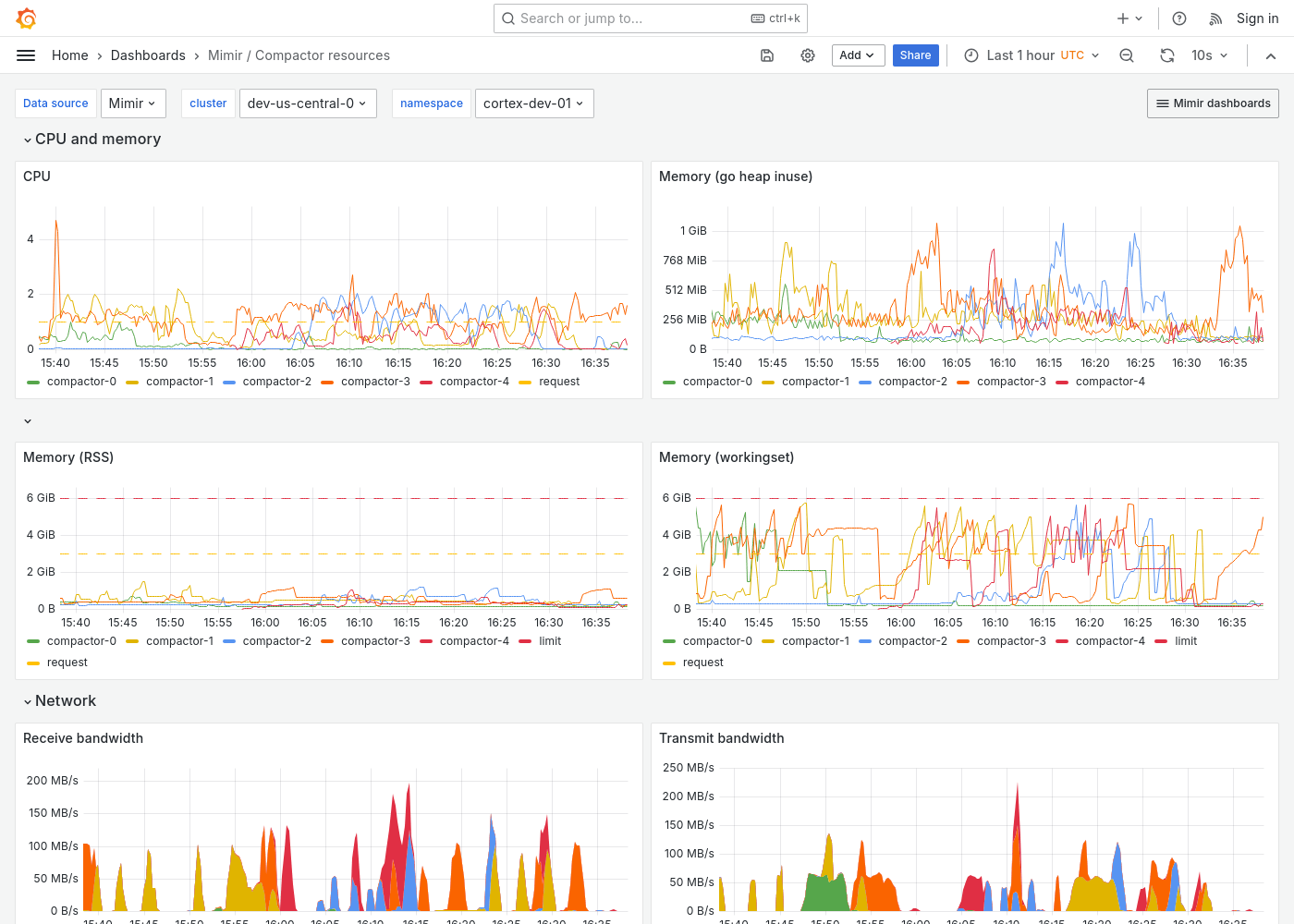Zoom out the time range with the magnifier icon
Screen dimensions: 1294x924
(1127, 55)
